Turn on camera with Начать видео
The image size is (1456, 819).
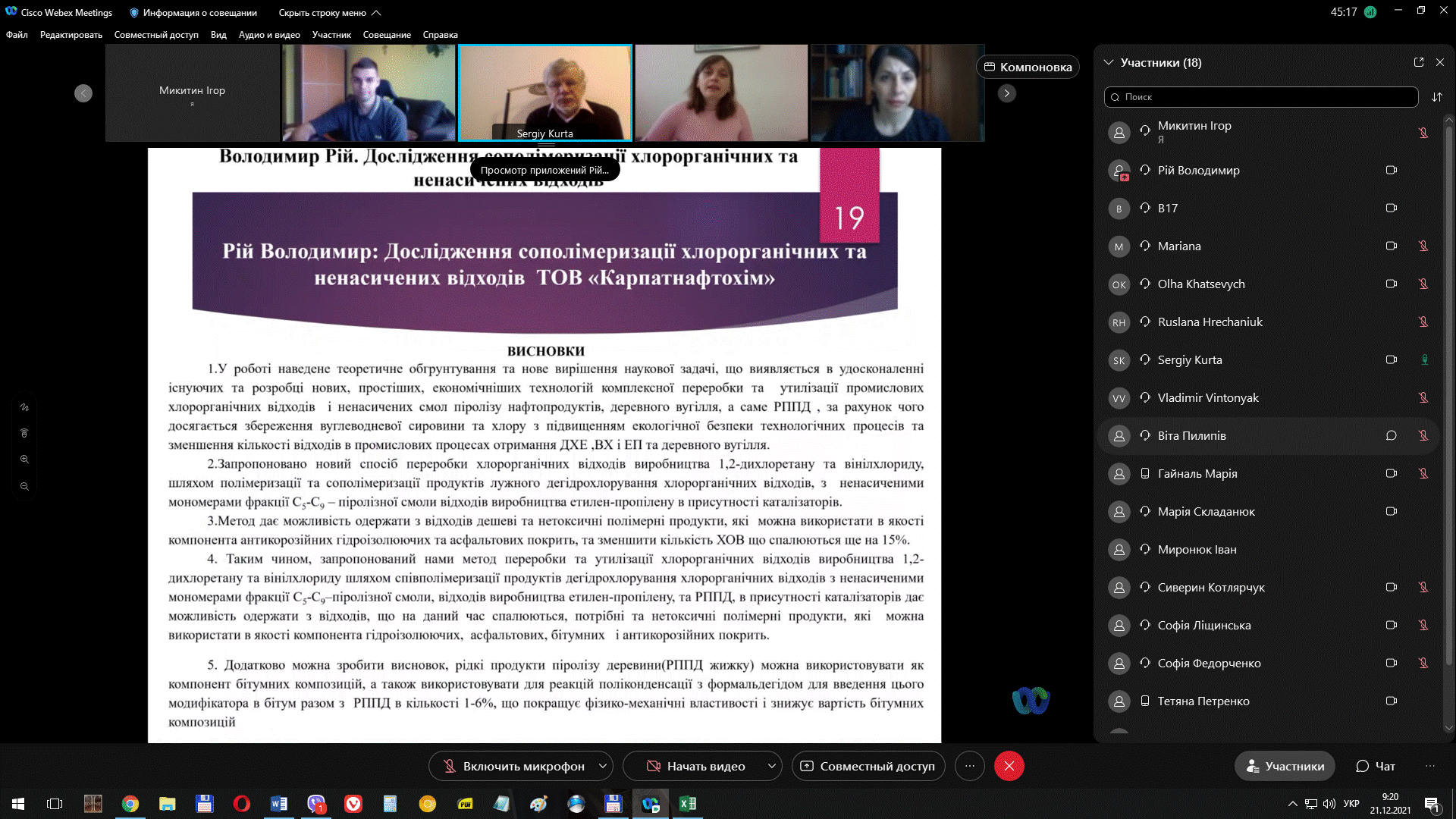tap(695, 766)
